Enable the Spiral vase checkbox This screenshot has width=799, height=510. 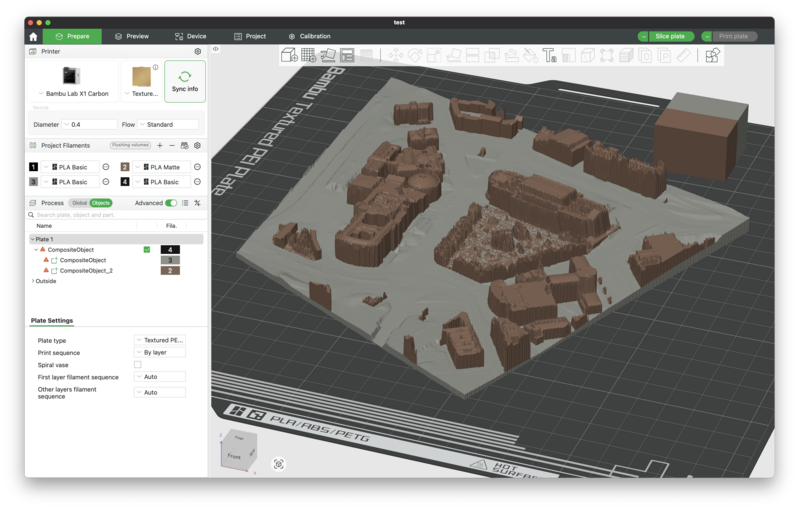(x=138, y=365)
